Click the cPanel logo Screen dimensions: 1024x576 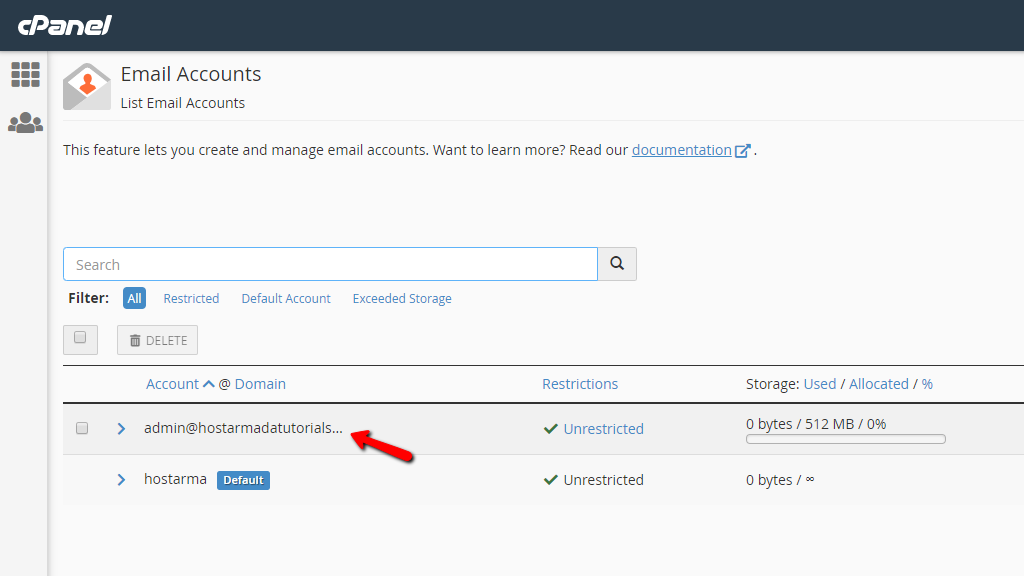click(65, 25)
